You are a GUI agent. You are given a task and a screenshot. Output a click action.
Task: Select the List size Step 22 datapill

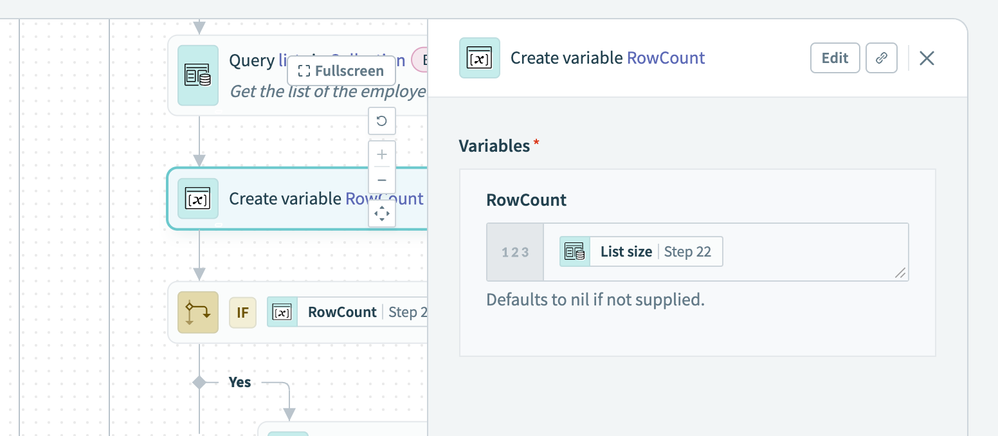[x=640, y=252]
